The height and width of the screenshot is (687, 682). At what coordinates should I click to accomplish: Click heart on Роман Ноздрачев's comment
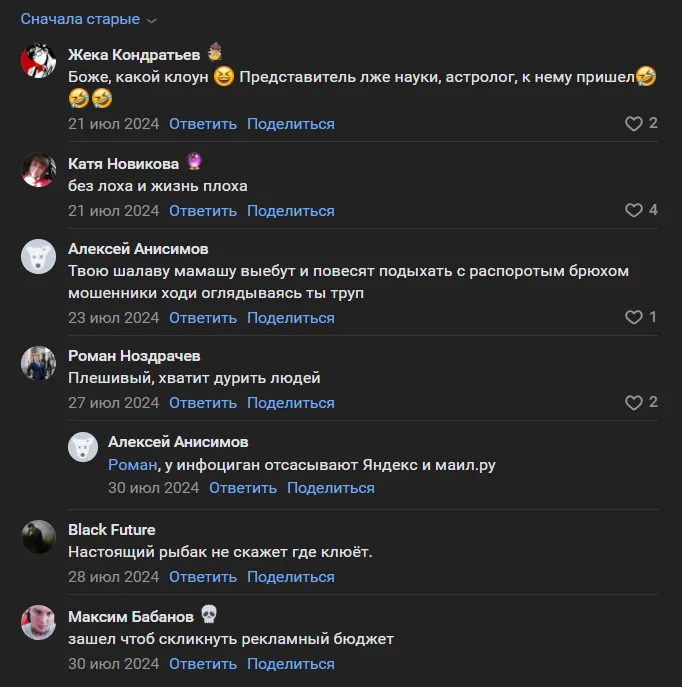pos(633,403)
